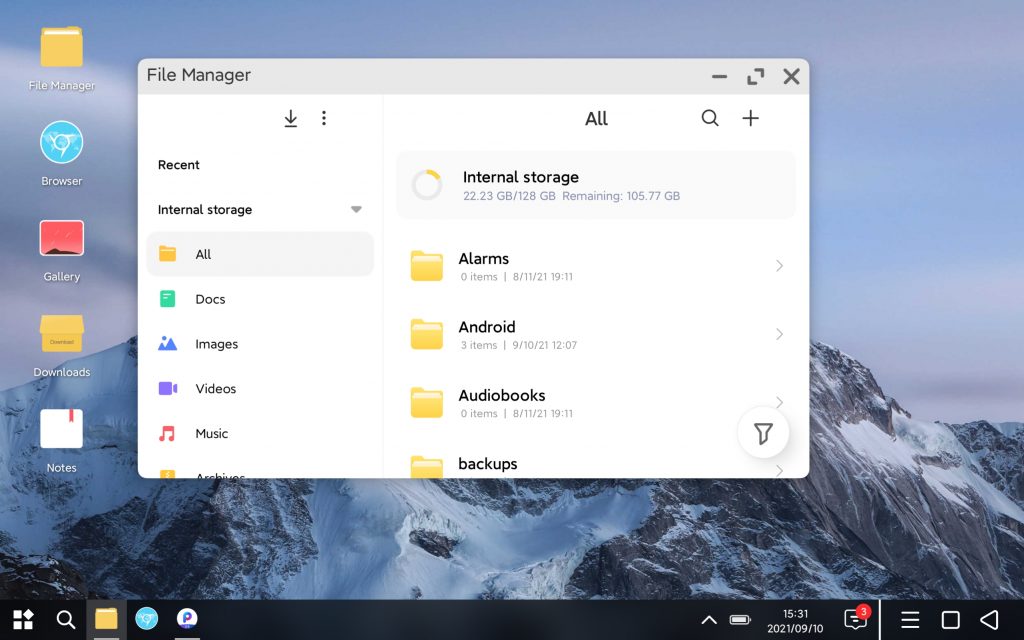Collapse the Internal storage dropdown arrow
Viewport: 1024px width, 640px height.
coord(356,210)
